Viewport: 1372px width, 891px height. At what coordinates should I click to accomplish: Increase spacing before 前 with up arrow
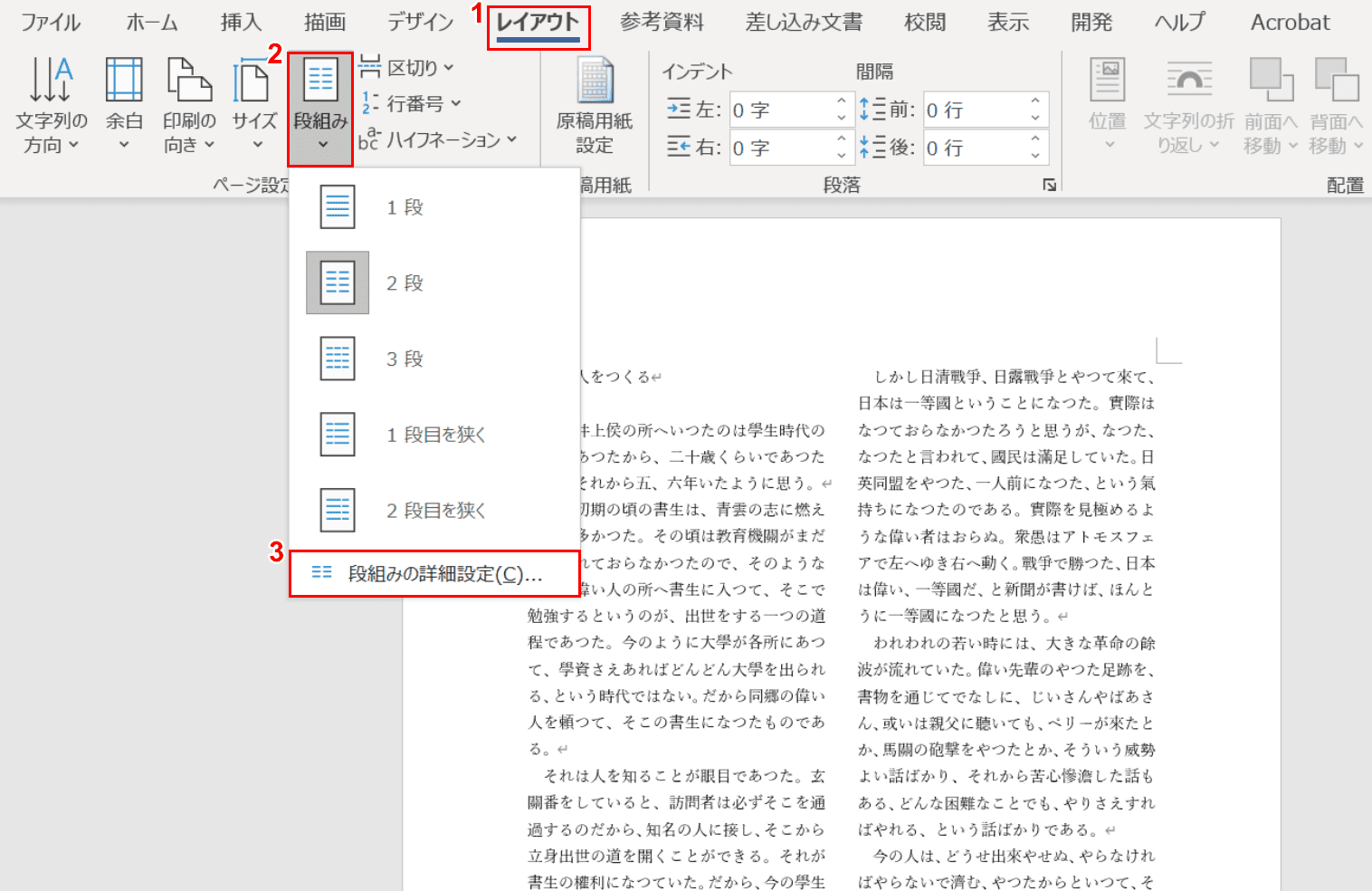(x=1035, y=101)
